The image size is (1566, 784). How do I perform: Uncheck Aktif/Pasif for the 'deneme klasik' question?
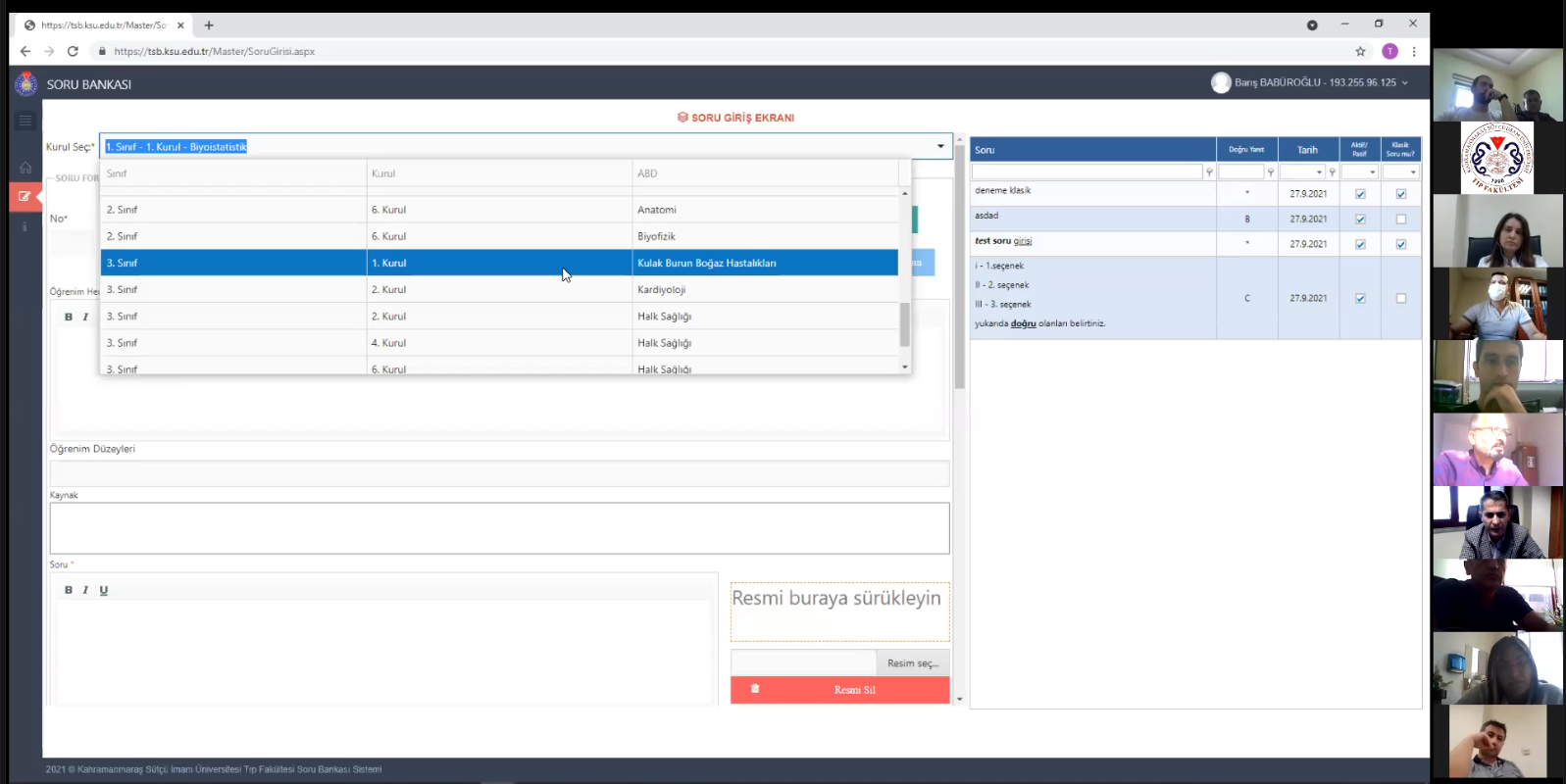coord(1360,194)
